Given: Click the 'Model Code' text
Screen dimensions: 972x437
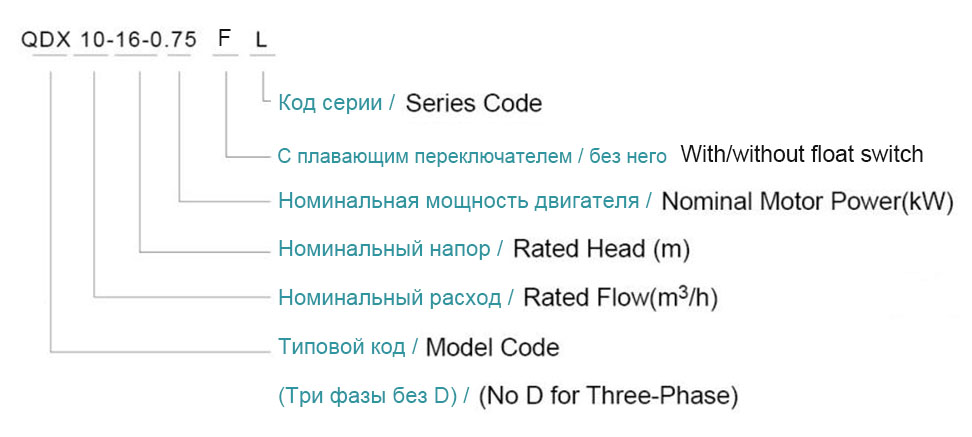Looking at the screenshot, I should click(493, 348).
